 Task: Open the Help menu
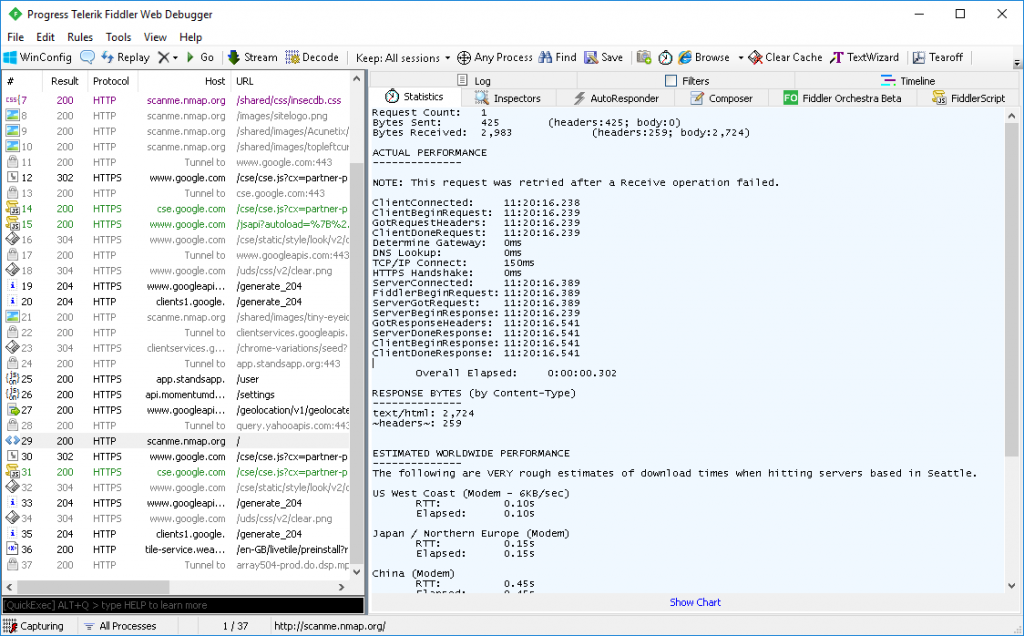(191, 37)
